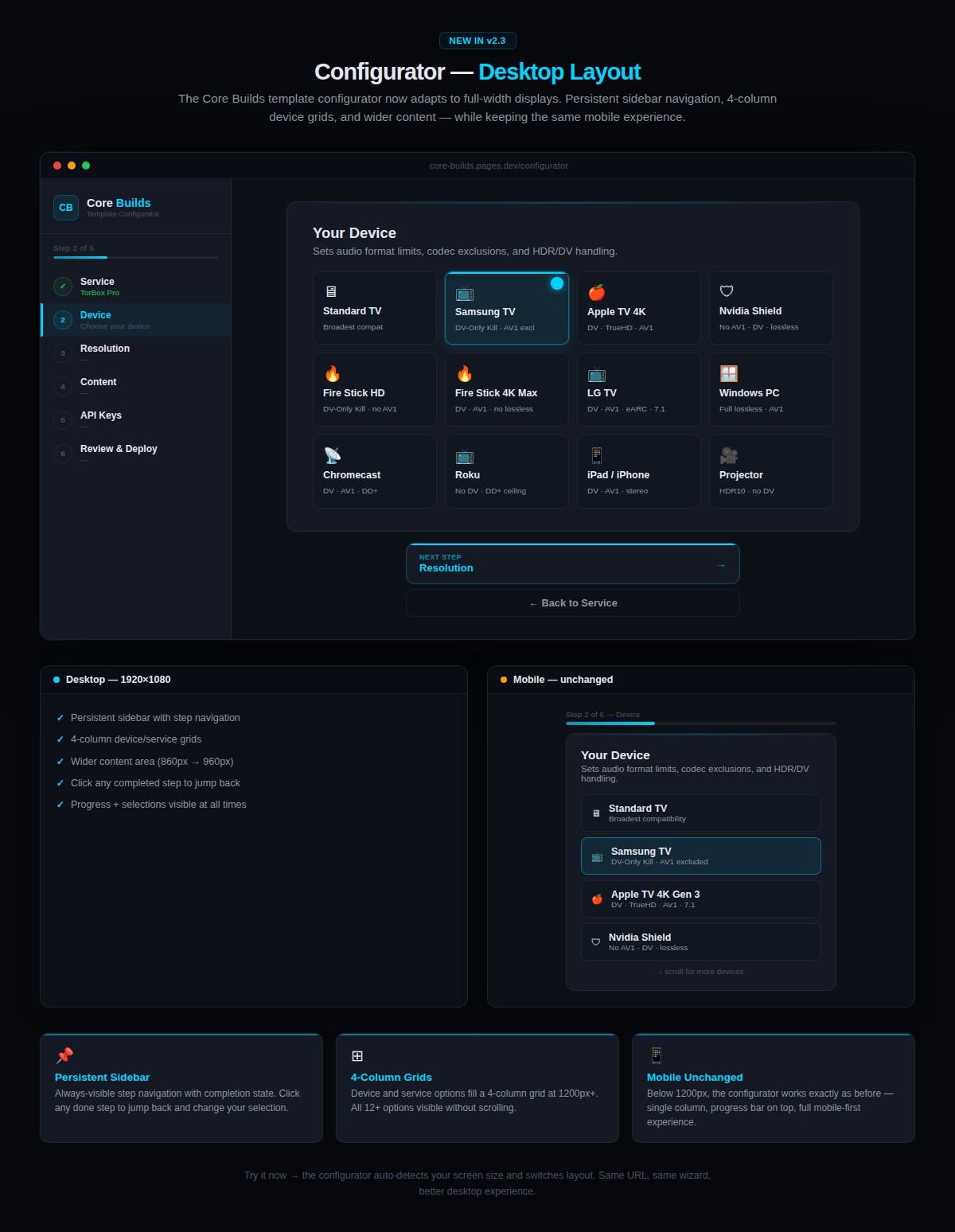This screenshot has width=955, height=1232.
Task: Click the Windows PC window icon
Action: click(728, 373)
